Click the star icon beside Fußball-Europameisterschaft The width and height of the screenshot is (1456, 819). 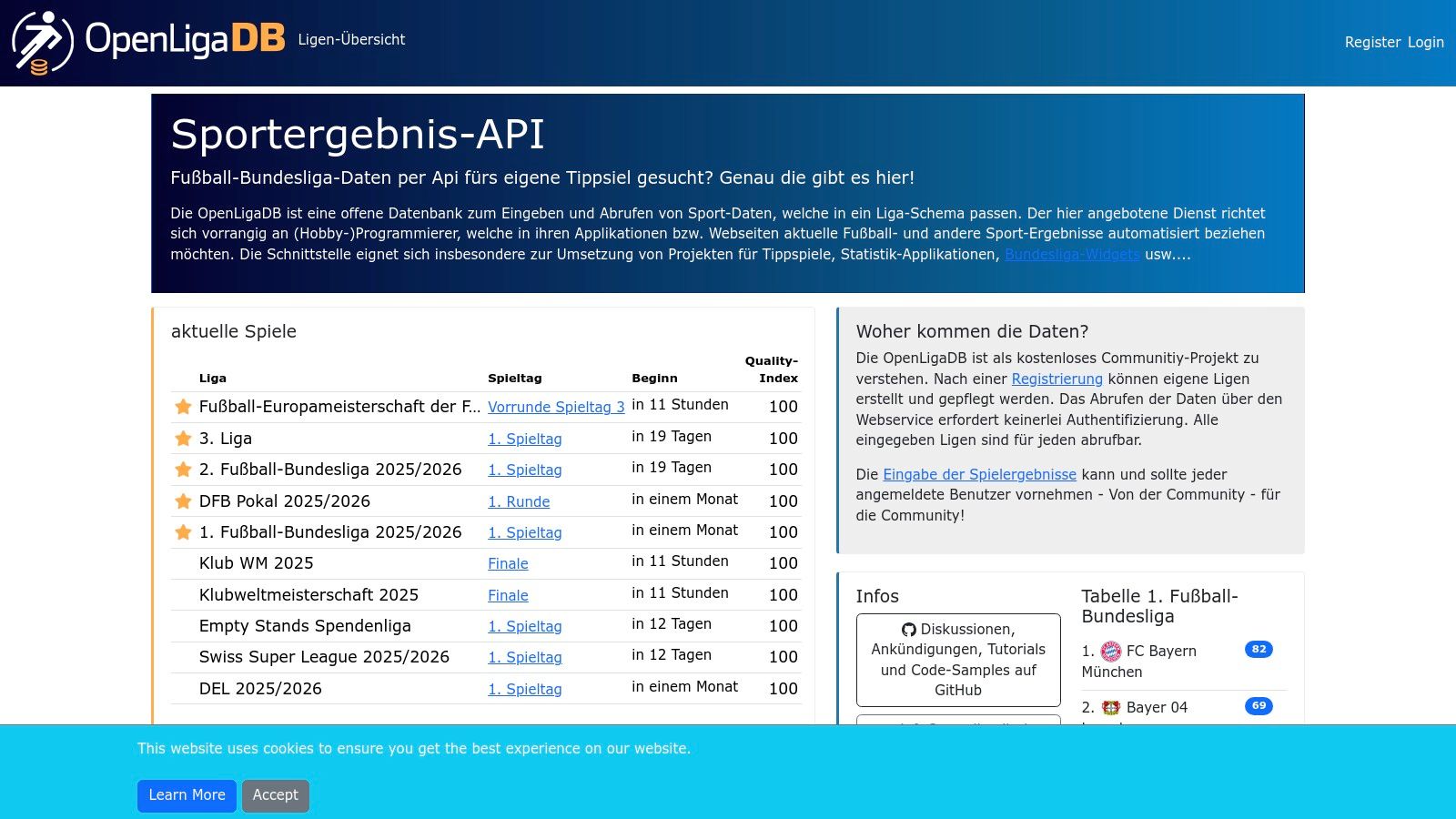(183, 407)
